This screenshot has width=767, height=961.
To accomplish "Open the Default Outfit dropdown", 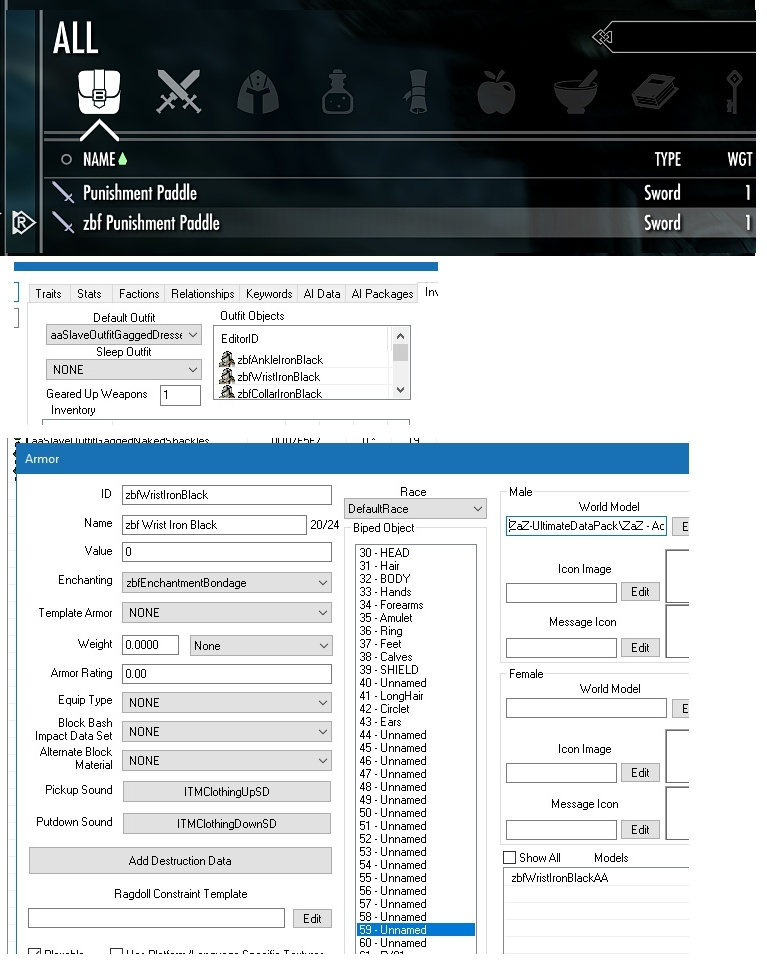I will coord(124,335).
